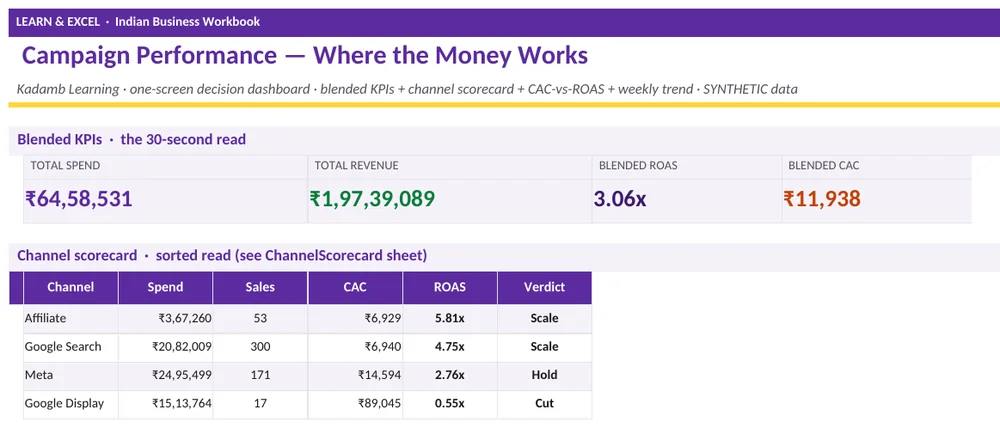Select the Affiliate channel cell
Viewport: 1000px width, 428px height.
tap(70, 318)
